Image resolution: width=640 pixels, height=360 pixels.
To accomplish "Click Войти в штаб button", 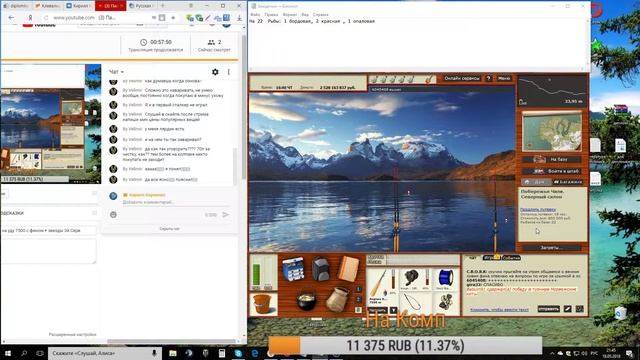I will point(552,171).
